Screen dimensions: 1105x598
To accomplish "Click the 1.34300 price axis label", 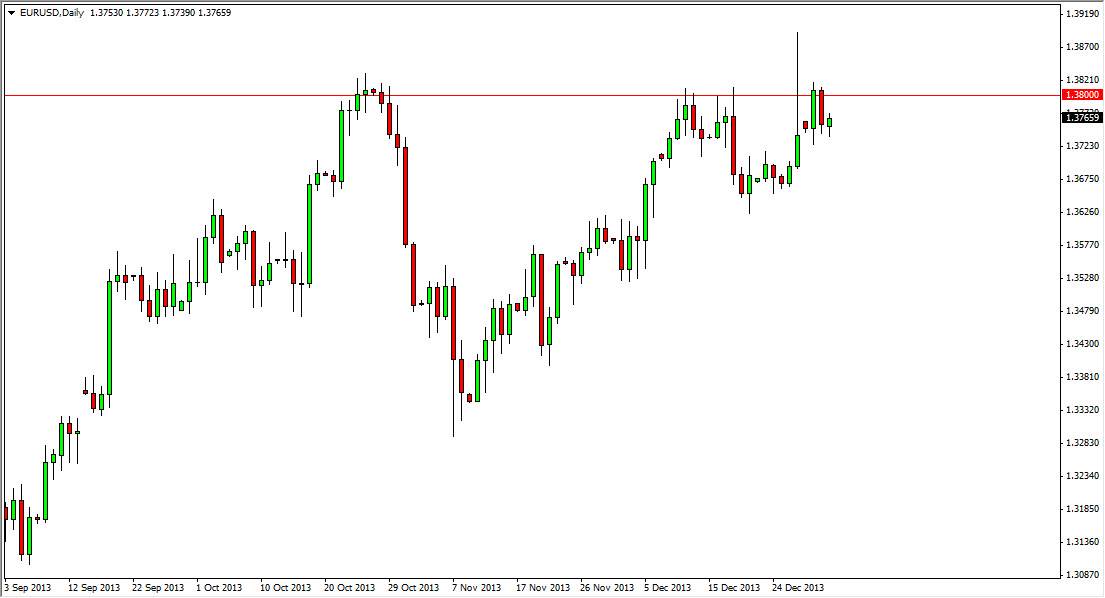I will tap(1082, 344).
